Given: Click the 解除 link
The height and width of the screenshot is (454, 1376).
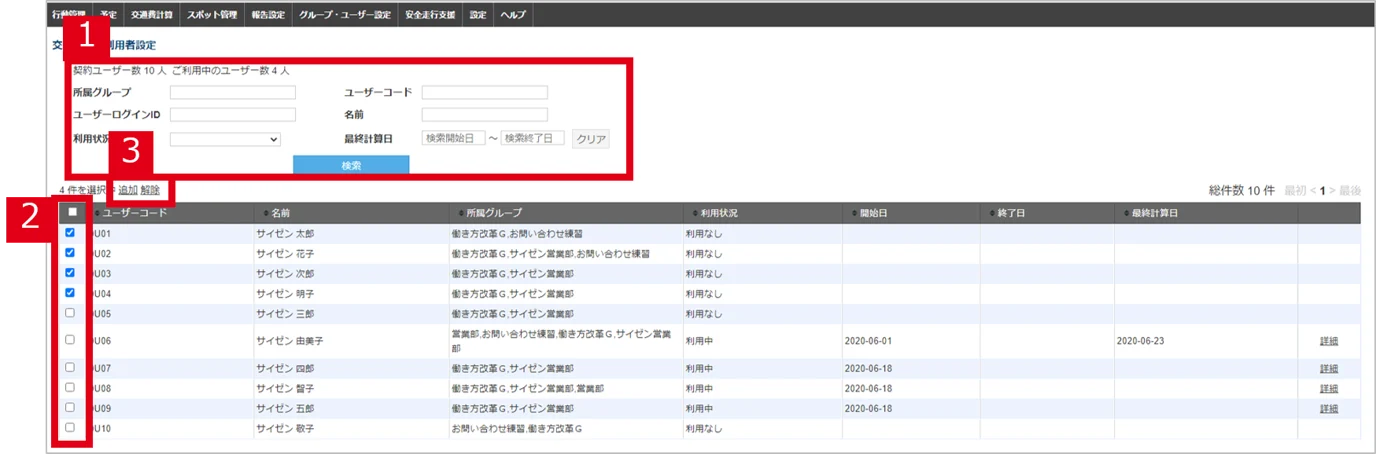Looking at the screenshot, I should 150,190.
